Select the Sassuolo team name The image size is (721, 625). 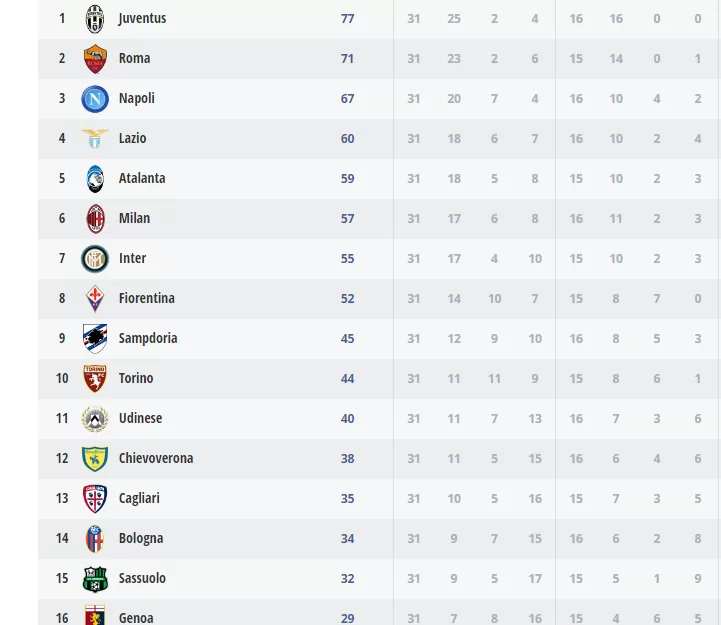click(x=142, y=578)
